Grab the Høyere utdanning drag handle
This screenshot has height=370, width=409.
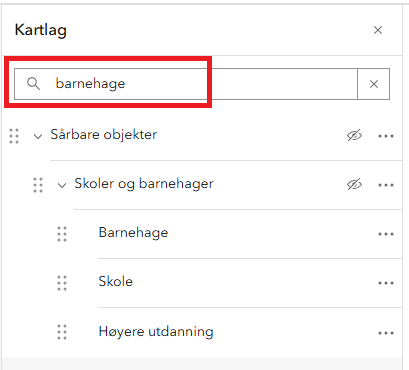click(x=62, y=332)
